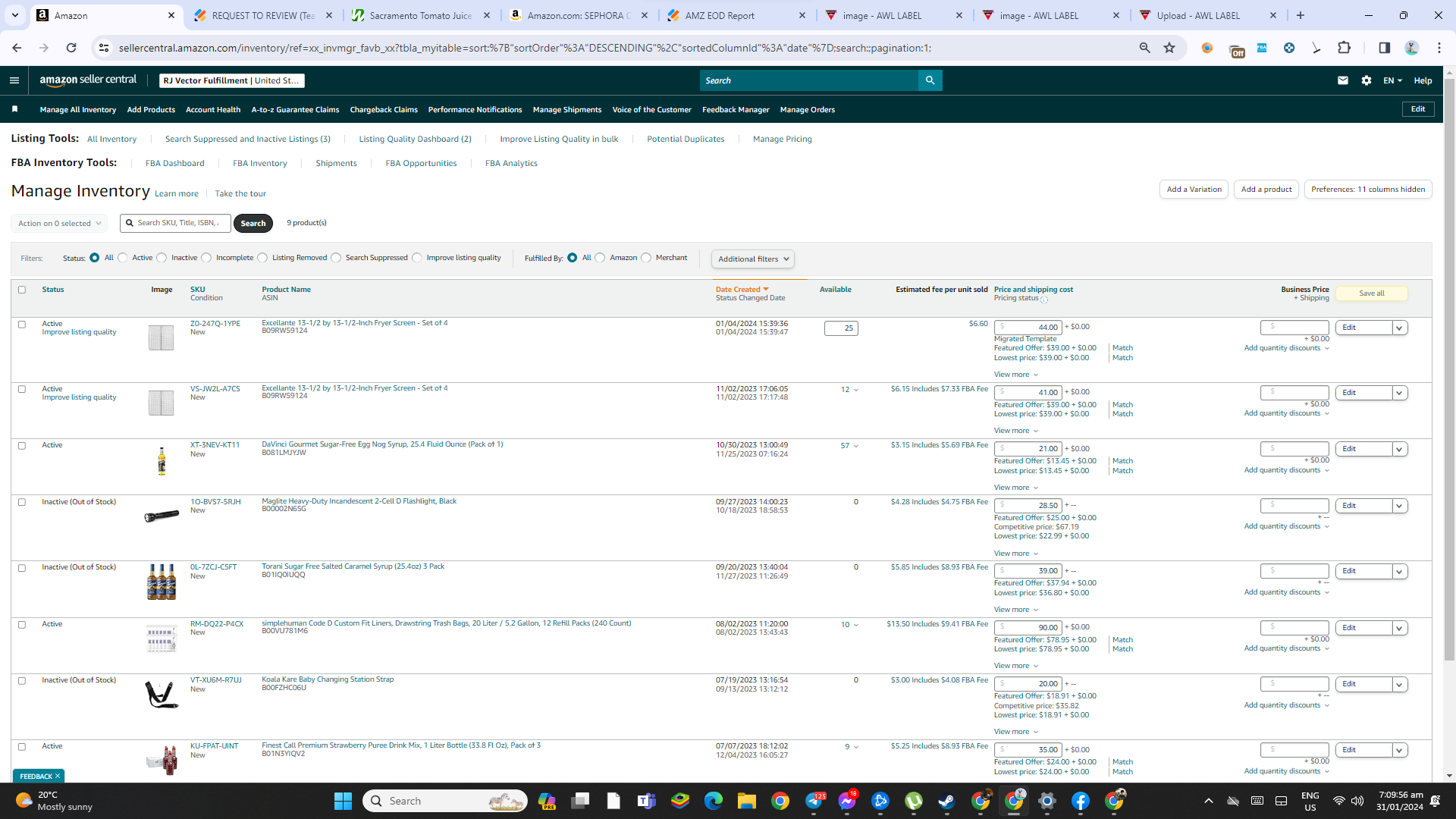Open Facebook from the taskbar

1081,801
